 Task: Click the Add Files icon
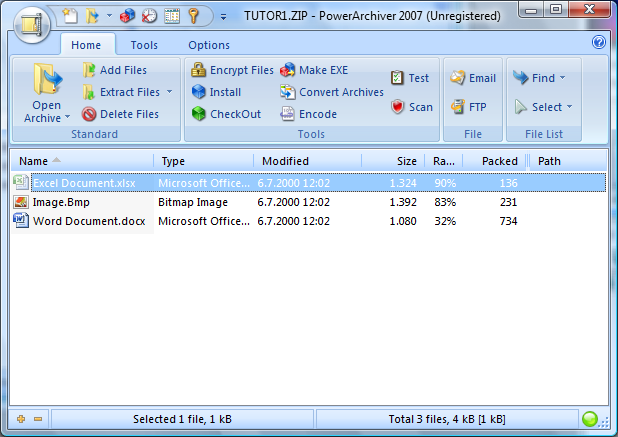89,70
